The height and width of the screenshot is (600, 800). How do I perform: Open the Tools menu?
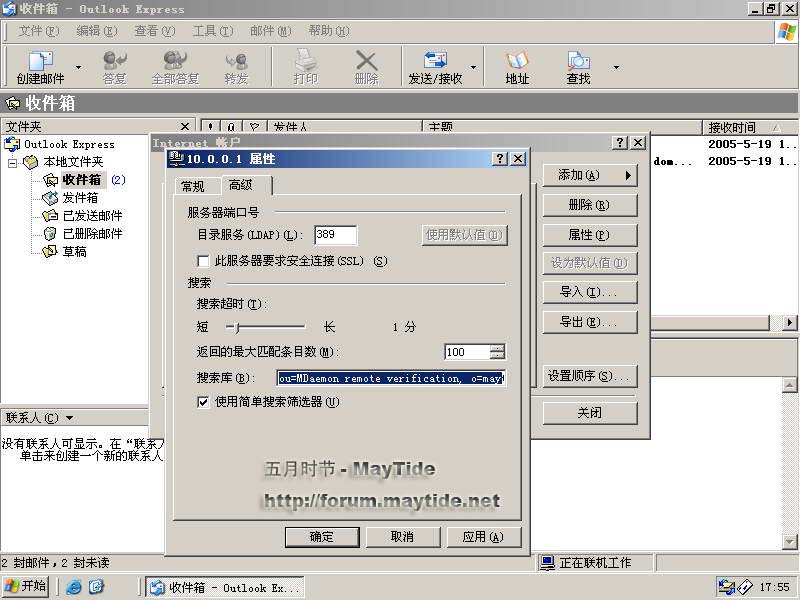pos(211,31)
